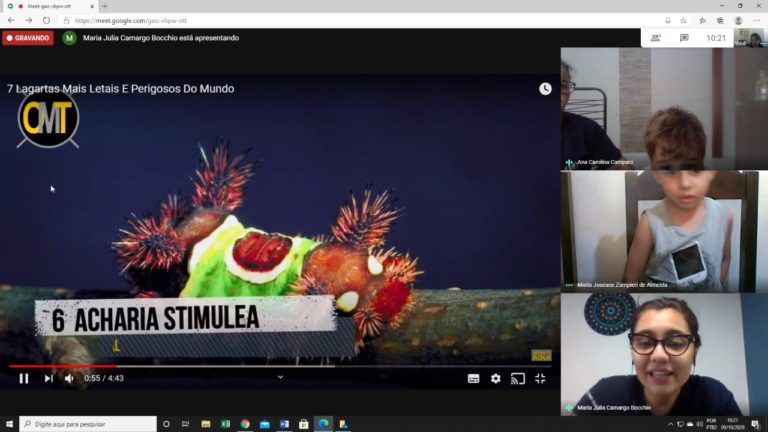
Task: Open a new browser tab
Action: (x=105, y=6)
